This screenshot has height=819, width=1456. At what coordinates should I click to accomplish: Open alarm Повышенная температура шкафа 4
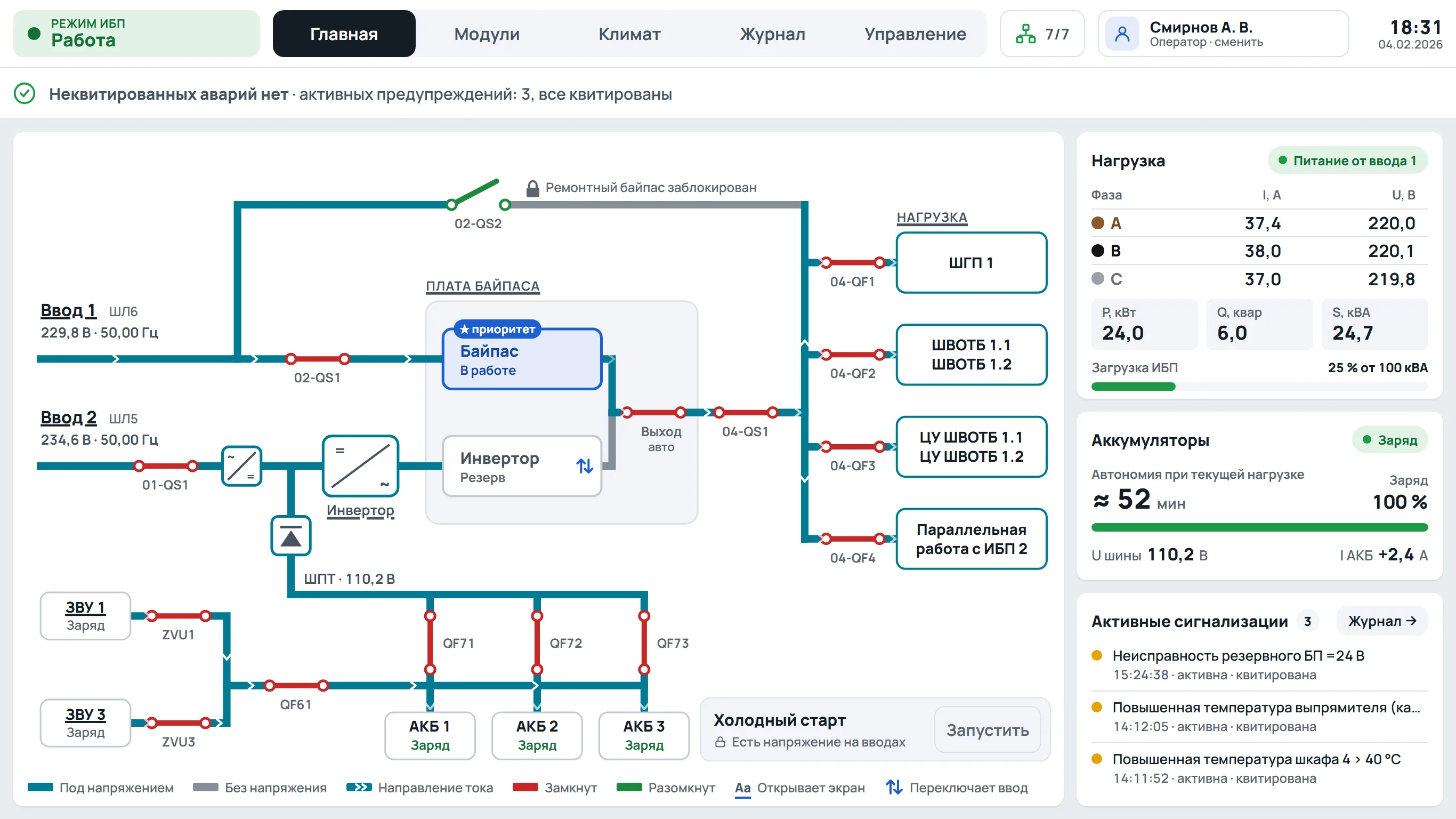[x=1259, y=768]
